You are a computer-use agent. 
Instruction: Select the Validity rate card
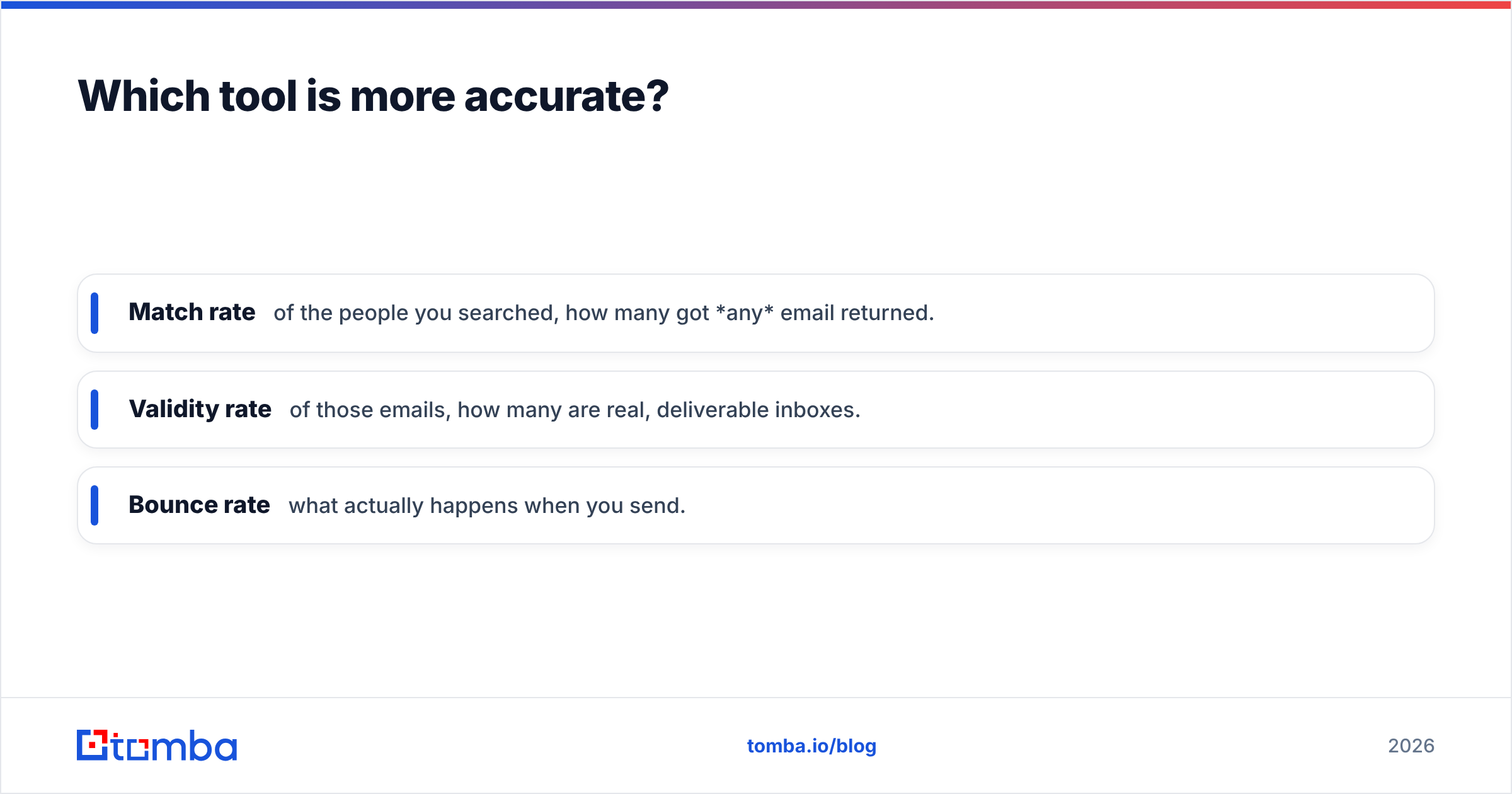click(x=756, y=410)
